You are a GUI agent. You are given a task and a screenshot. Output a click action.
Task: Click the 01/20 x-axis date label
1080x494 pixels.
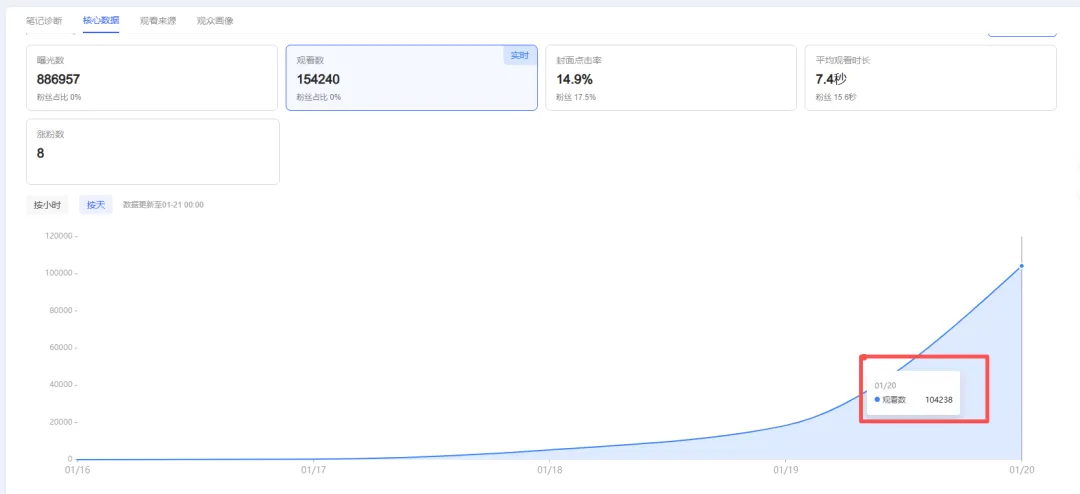click(x=1021, y=468)
